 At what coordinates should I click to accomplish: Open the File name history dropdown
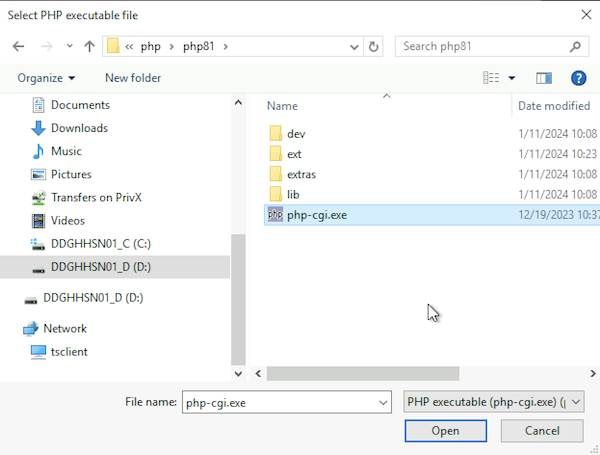pos(381,402)
